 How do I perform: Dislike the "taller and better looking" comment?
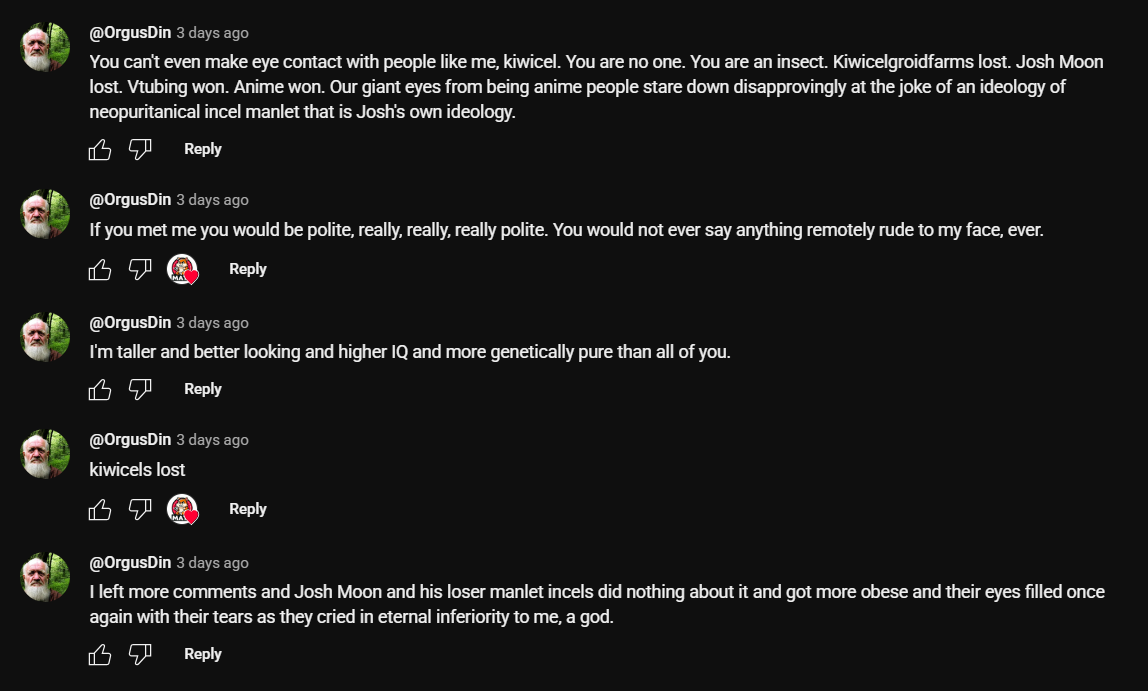[140, 389]
